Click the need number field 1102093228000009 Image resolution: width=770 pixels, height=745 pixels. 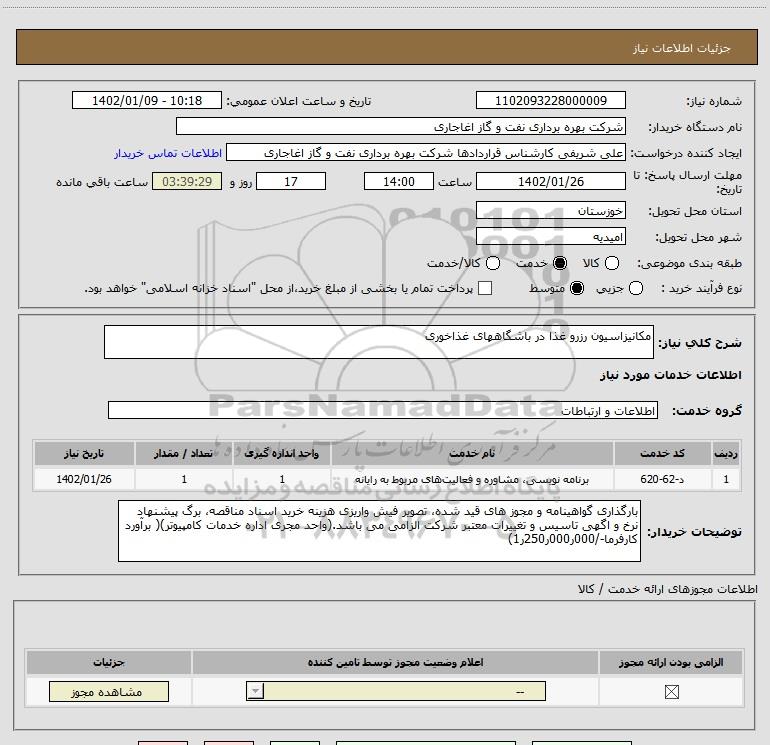(550, 101)
